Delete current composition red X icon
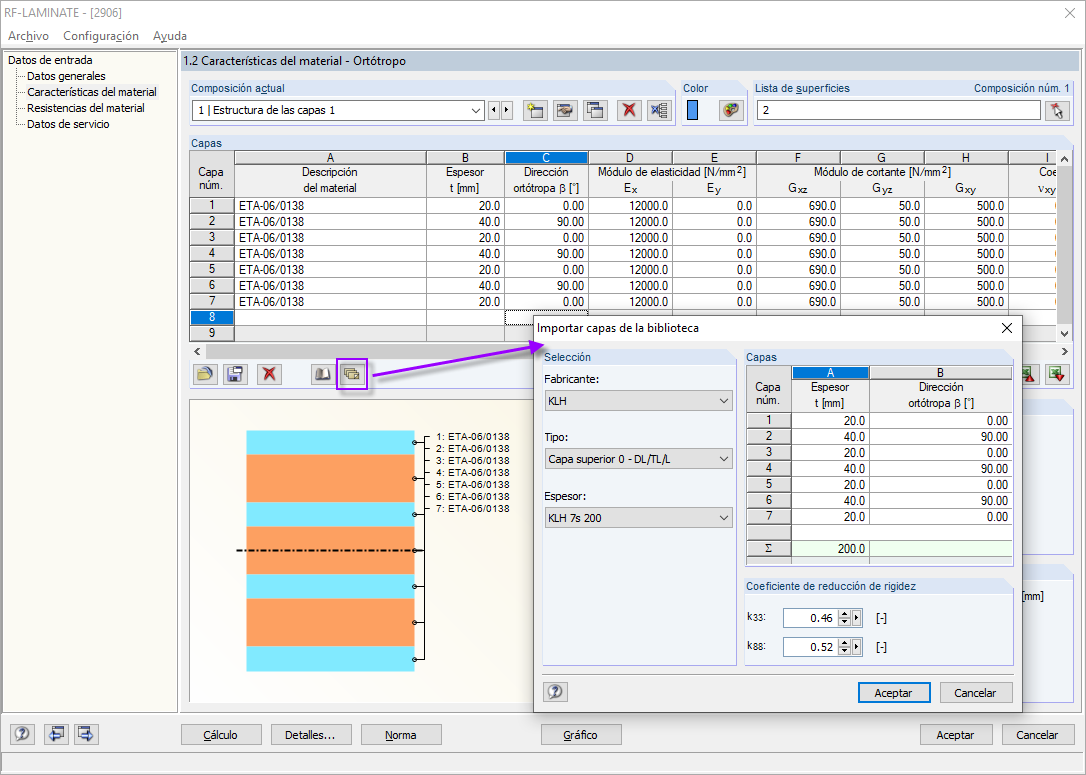 (629, 110)
